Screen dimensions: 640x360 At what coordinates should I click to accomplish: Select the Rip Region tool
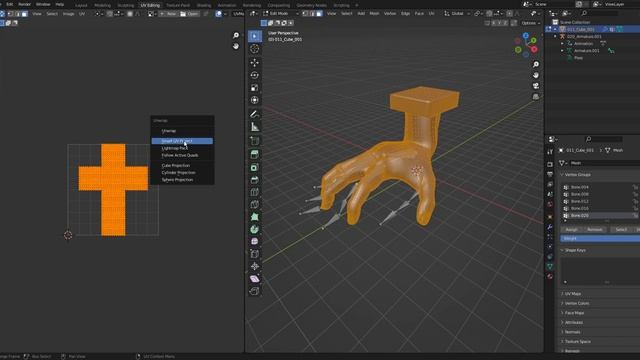255,291
